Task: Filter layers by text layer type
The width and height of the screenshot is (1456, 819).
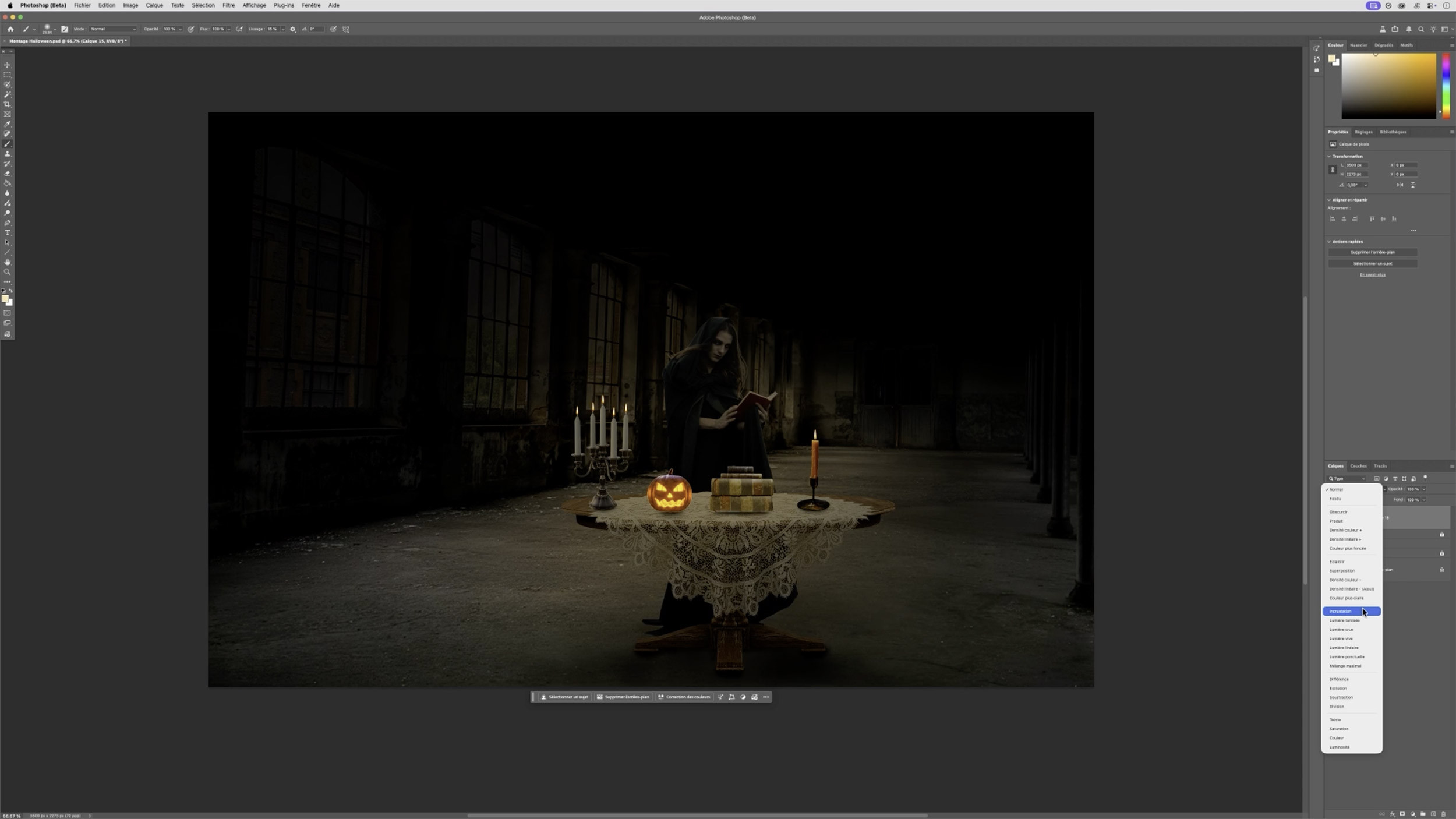Action: (1395, 479)
